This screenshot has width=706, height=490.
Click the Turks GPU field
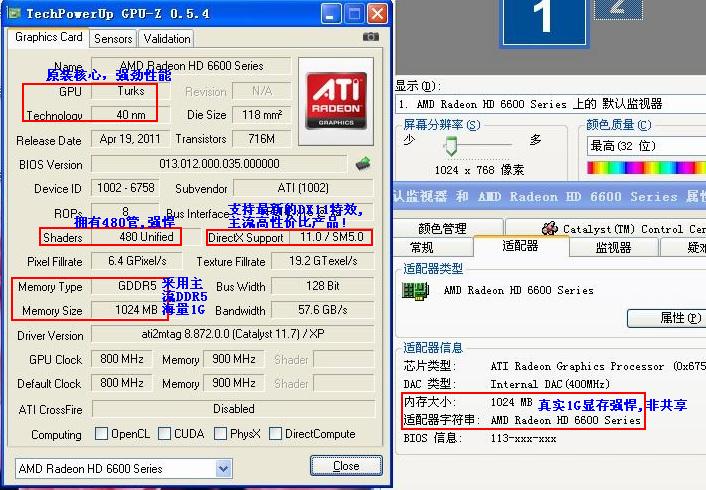pyautogui.click(x=131, y=91)
